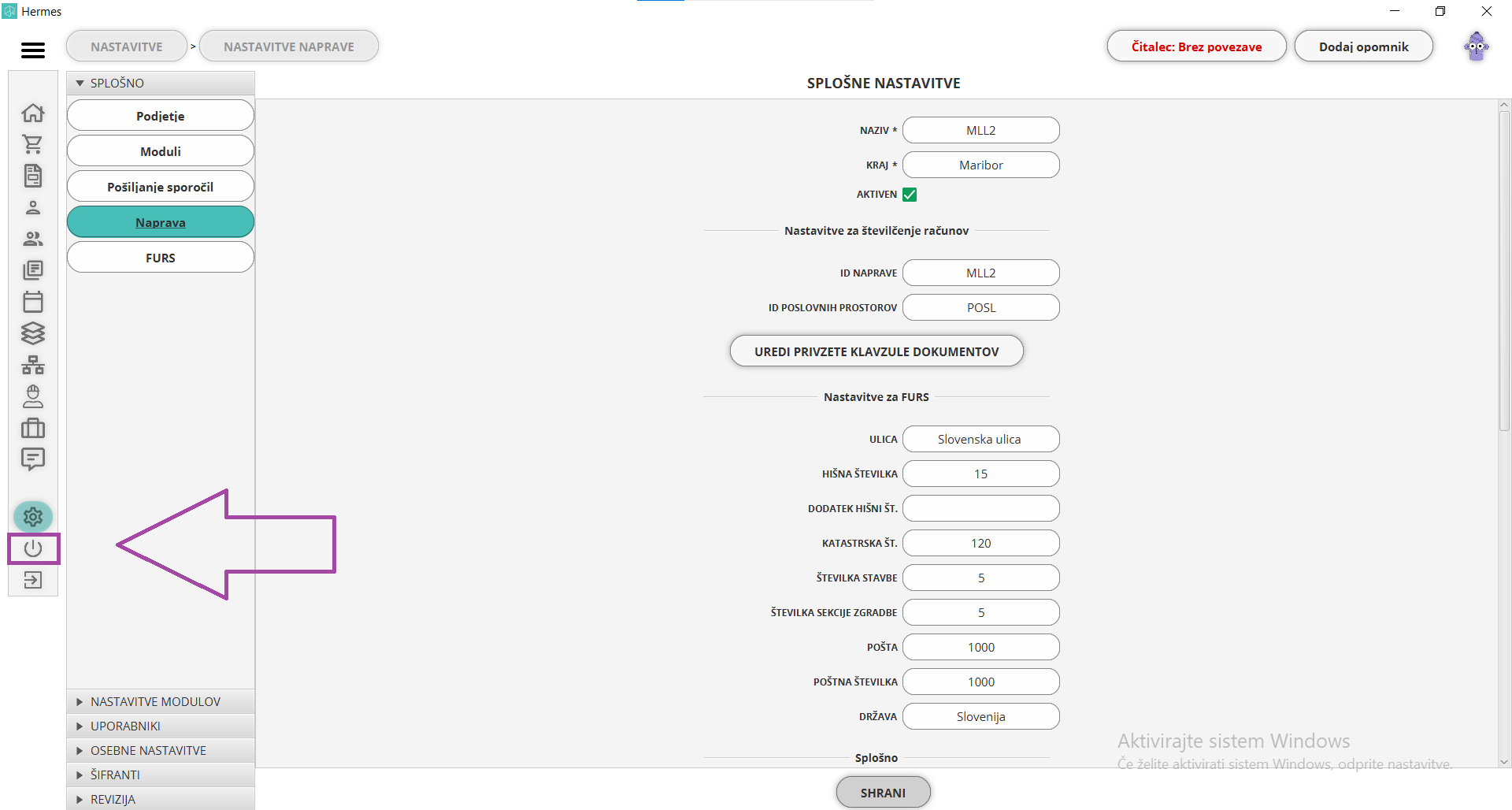Collapse the SPLOŠNO section
The image size is (1512, 810).
(x=161, y=83)
